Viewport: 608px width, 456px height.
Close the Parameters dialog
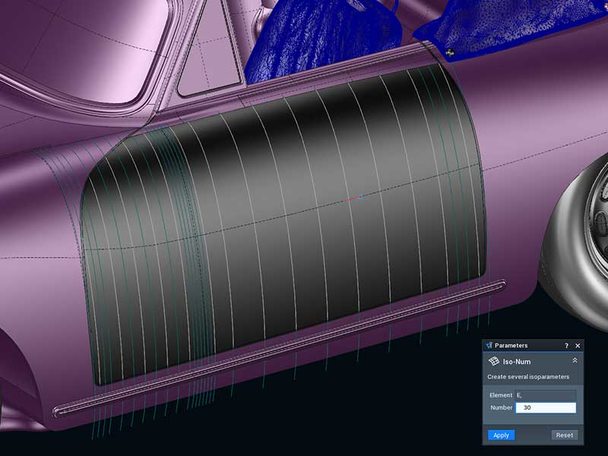click(578, 345)
